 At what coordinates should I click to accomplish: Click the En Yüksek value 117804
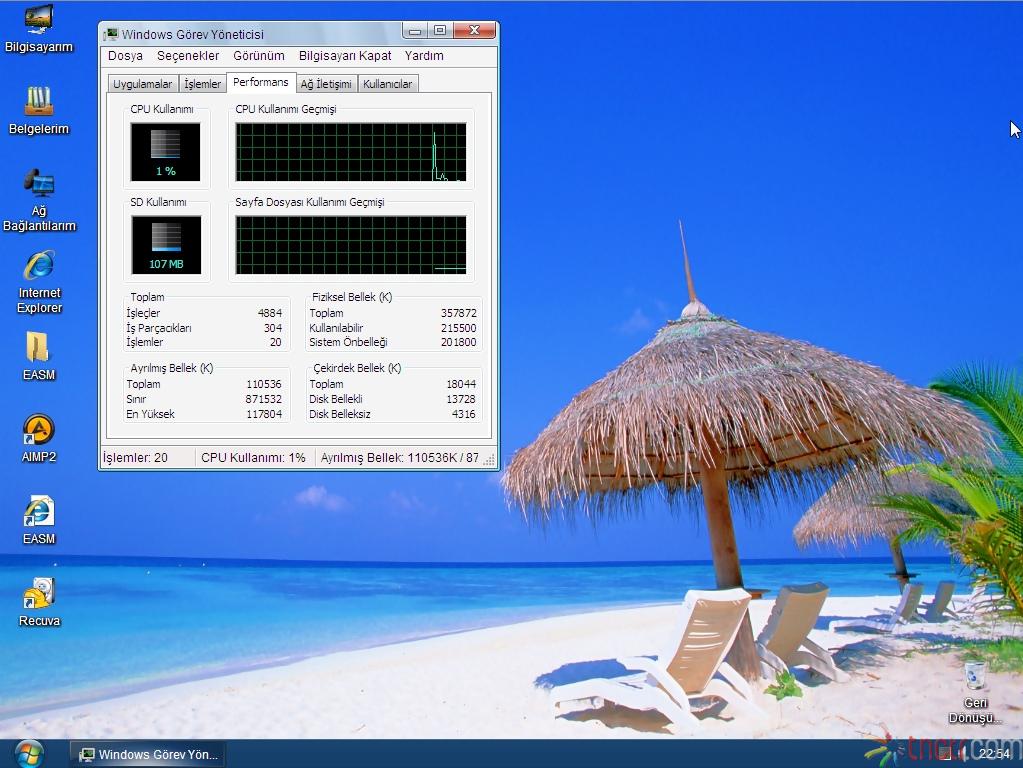coord(264,414)
